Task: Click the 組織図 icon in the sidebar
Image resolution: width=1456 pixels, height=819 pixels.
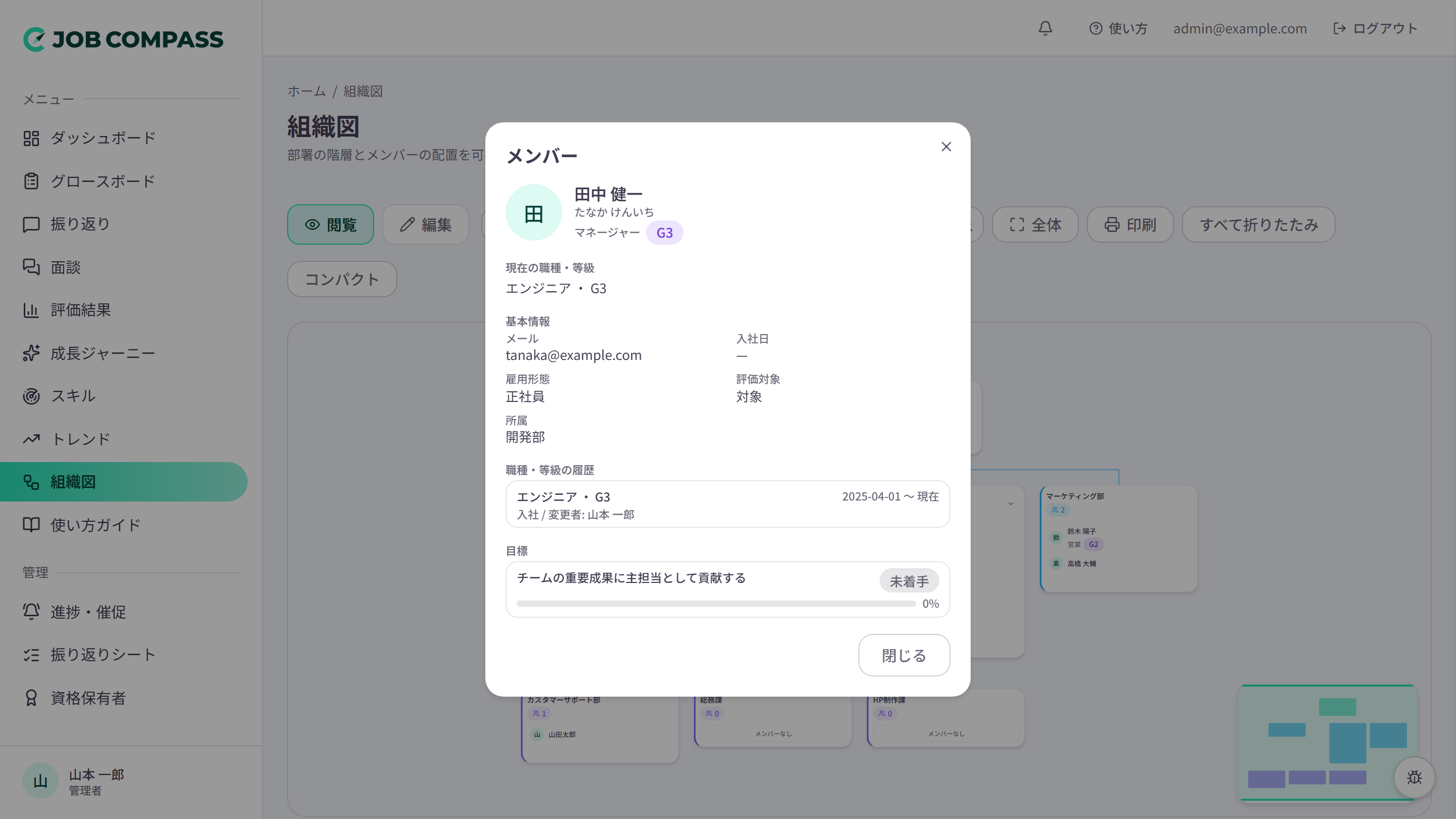Action: pyautogui.click(x=31, y=482)
